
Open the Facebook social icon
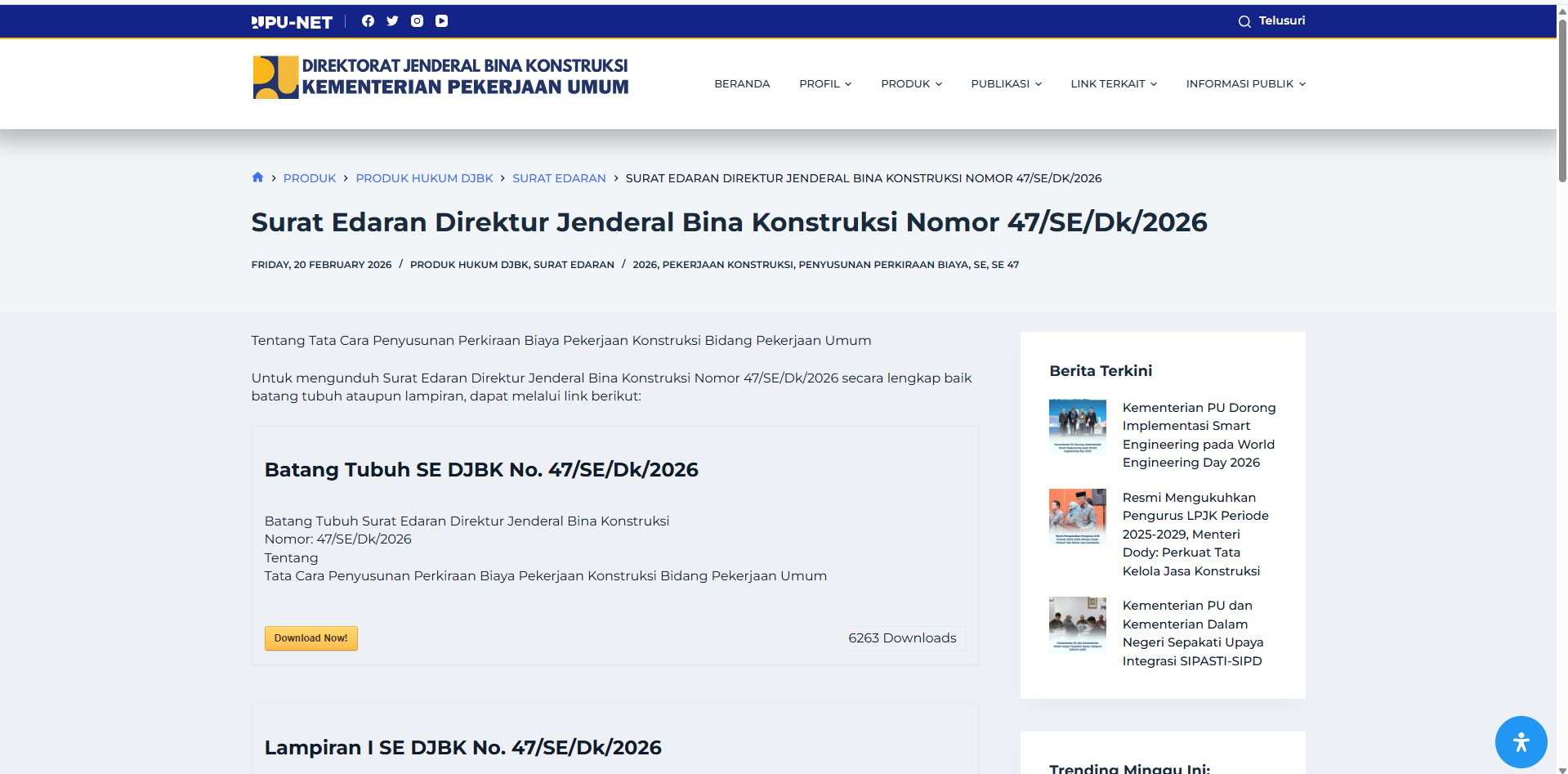pos(368,21)
